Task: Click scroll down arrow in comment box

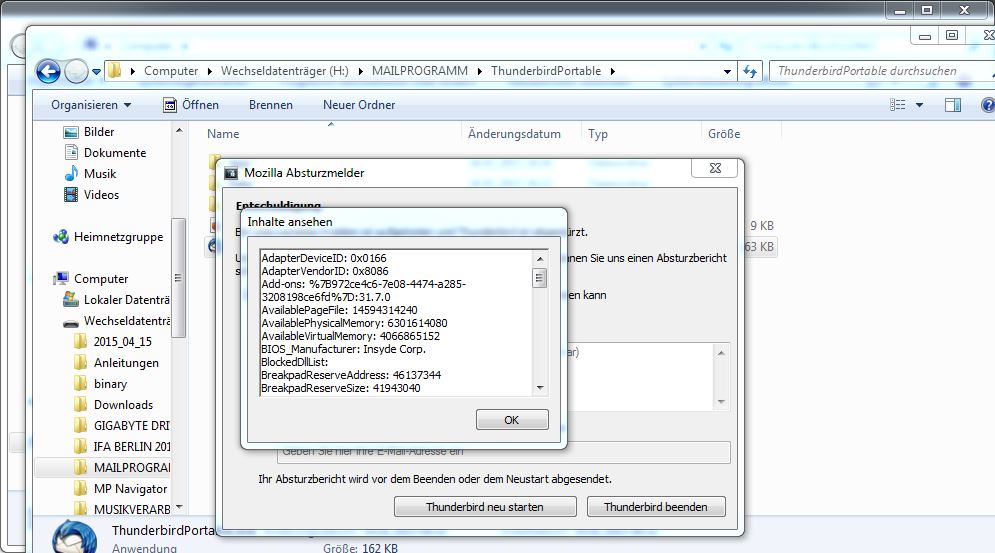Action: [x=721, y=401]
